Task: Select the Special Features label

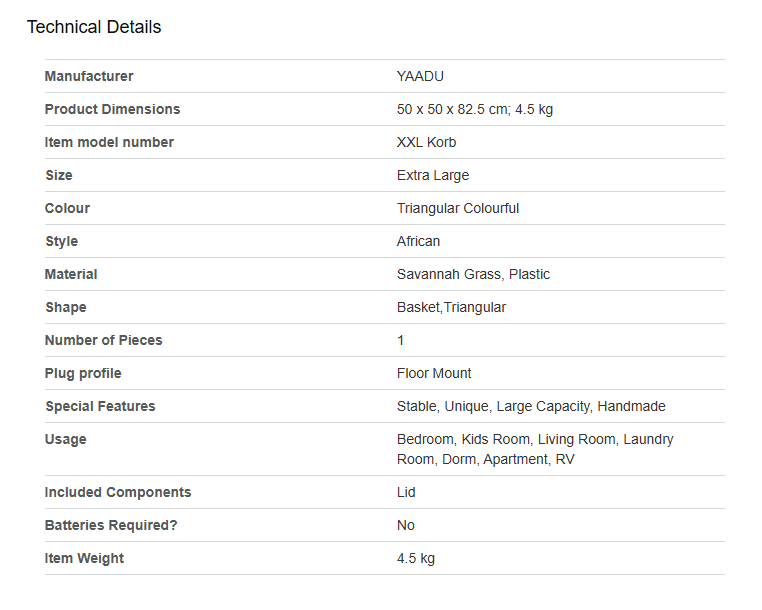Action: coord(100,406)
